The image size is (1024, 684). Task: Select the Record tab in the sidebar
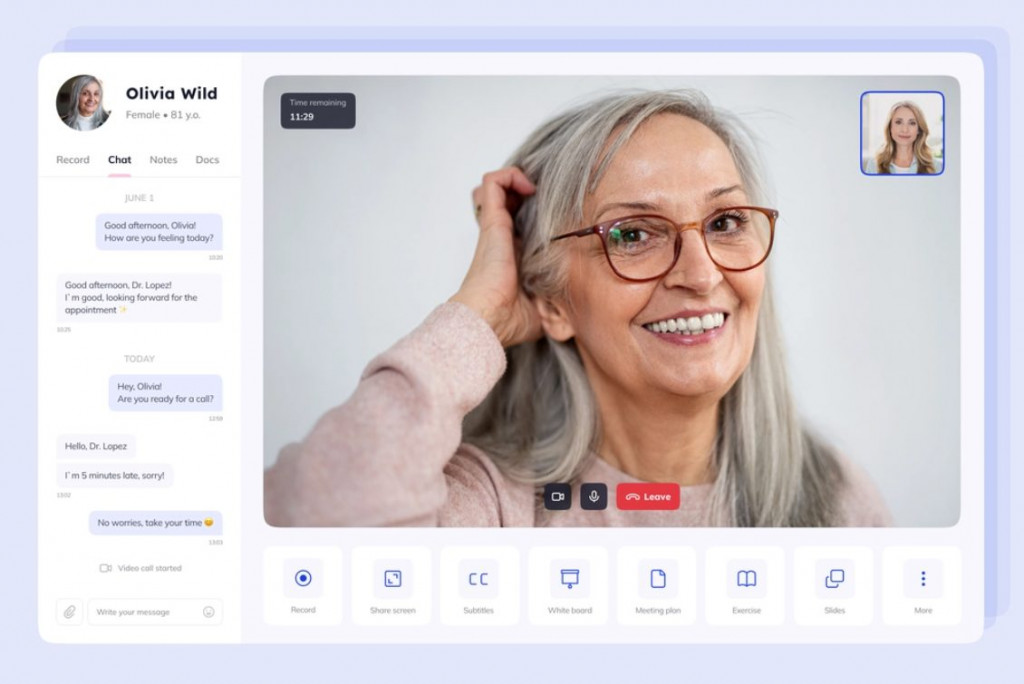(72, 159)
